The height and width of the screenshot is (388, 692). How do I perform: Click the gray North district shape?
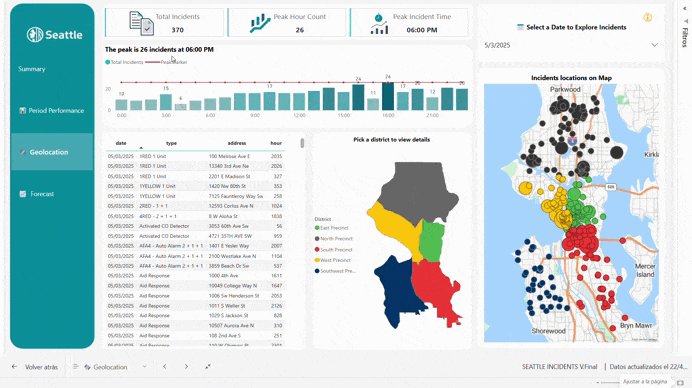[x=417, y=192]
